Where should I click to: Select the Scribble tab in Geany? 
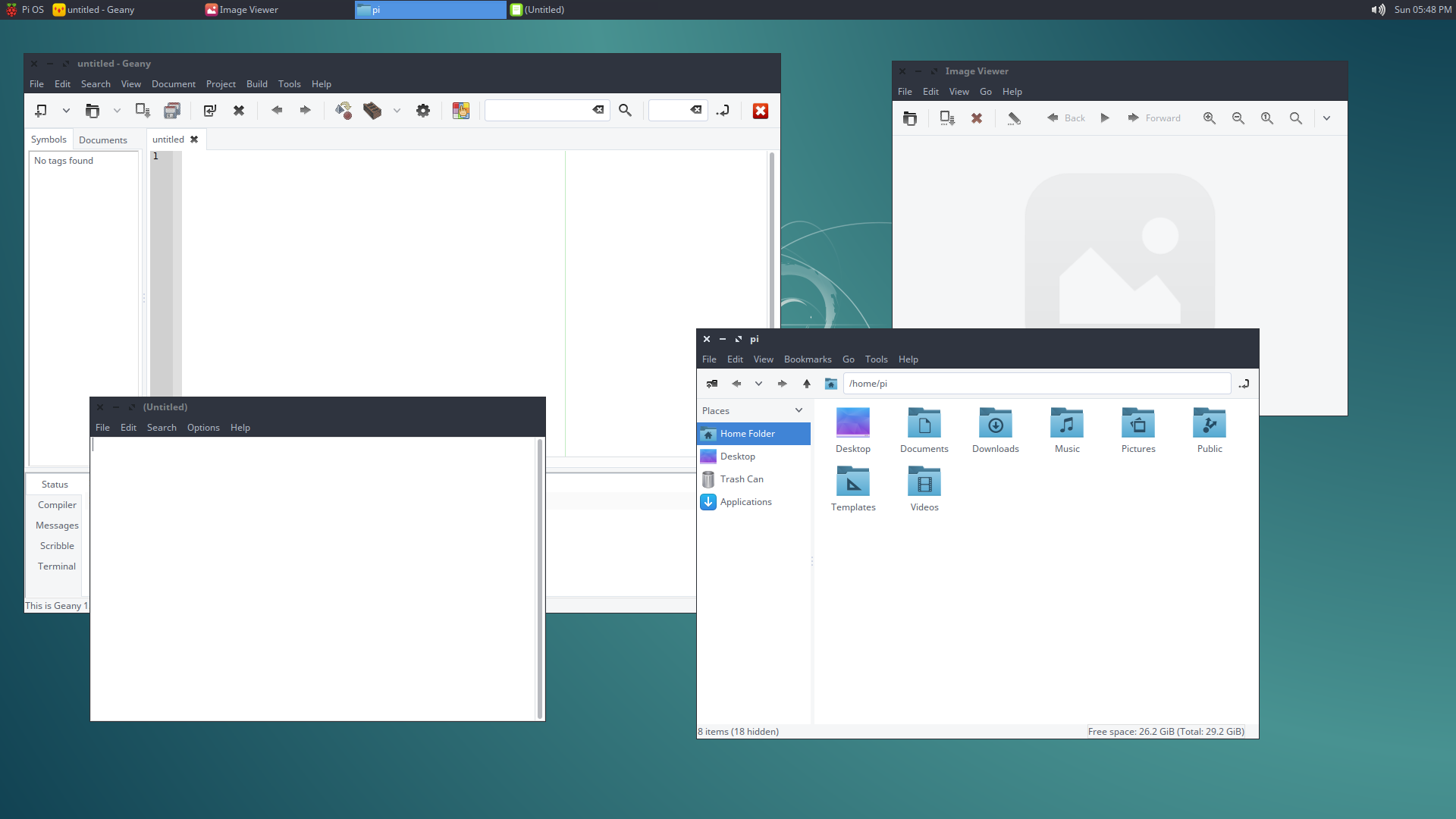pos(57,546)
